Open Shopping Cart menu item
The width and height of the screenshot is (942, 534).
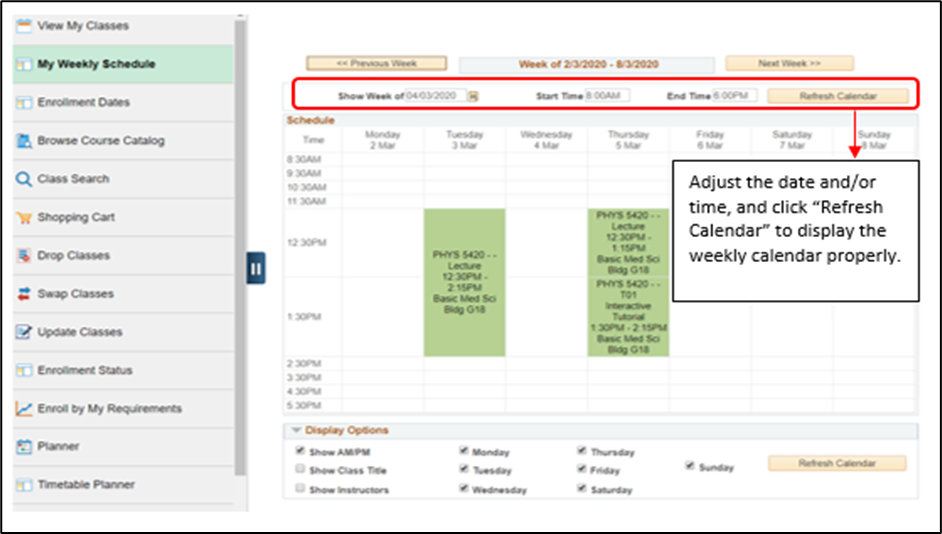(x=123, y=217)
